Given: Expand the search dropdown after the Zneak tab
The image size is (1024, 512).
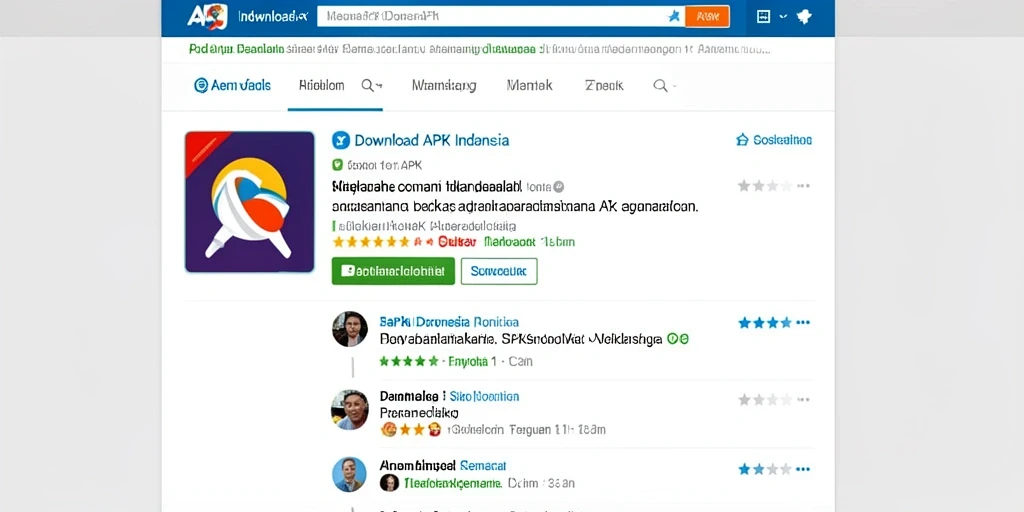Looking at the screenshot, I should (664, 86).
